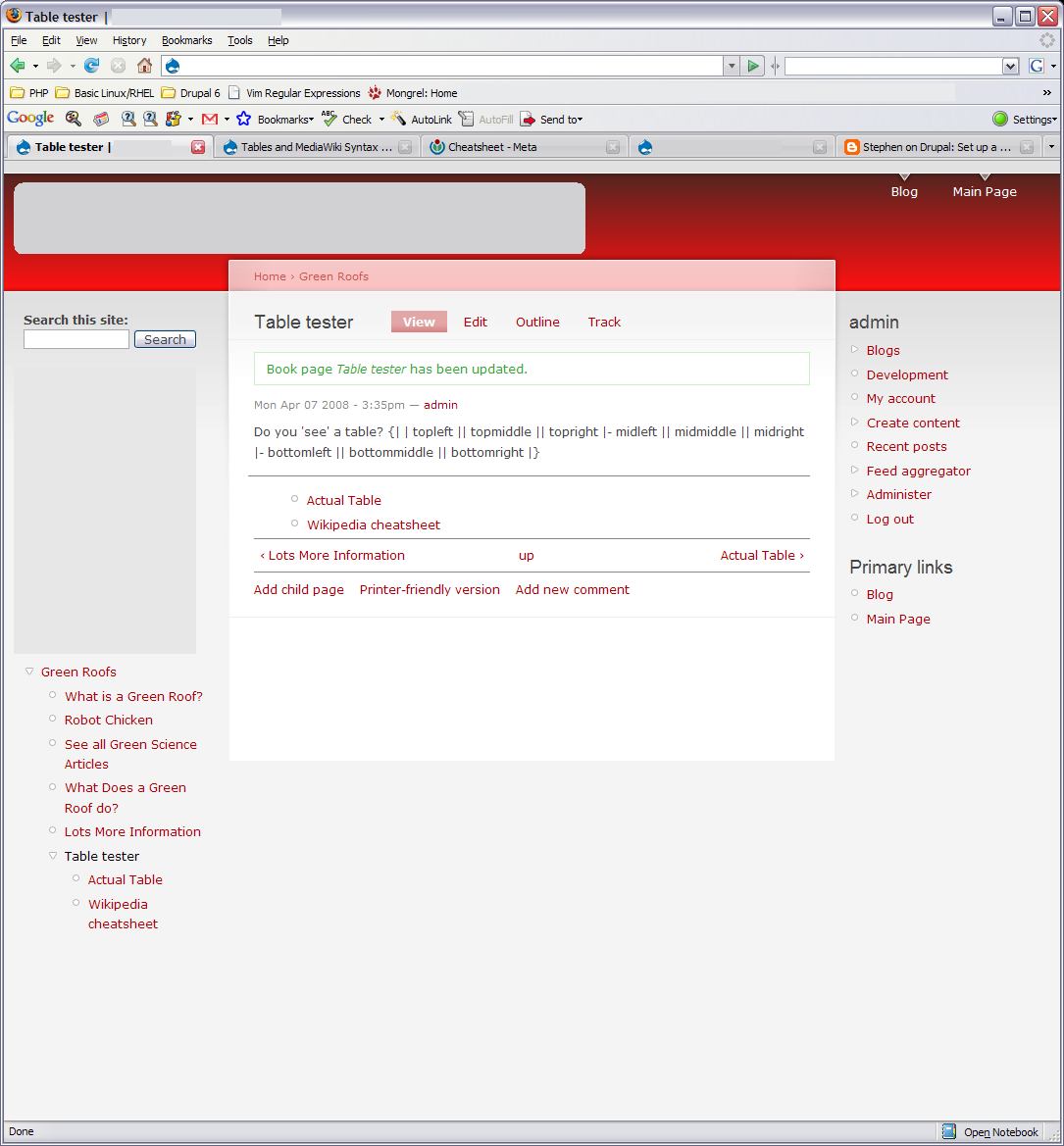Image resolution: width=1064 pixels, height=1146 pixels.
Task: Open the Check dropdown arrow
Action: click(381, 120)
